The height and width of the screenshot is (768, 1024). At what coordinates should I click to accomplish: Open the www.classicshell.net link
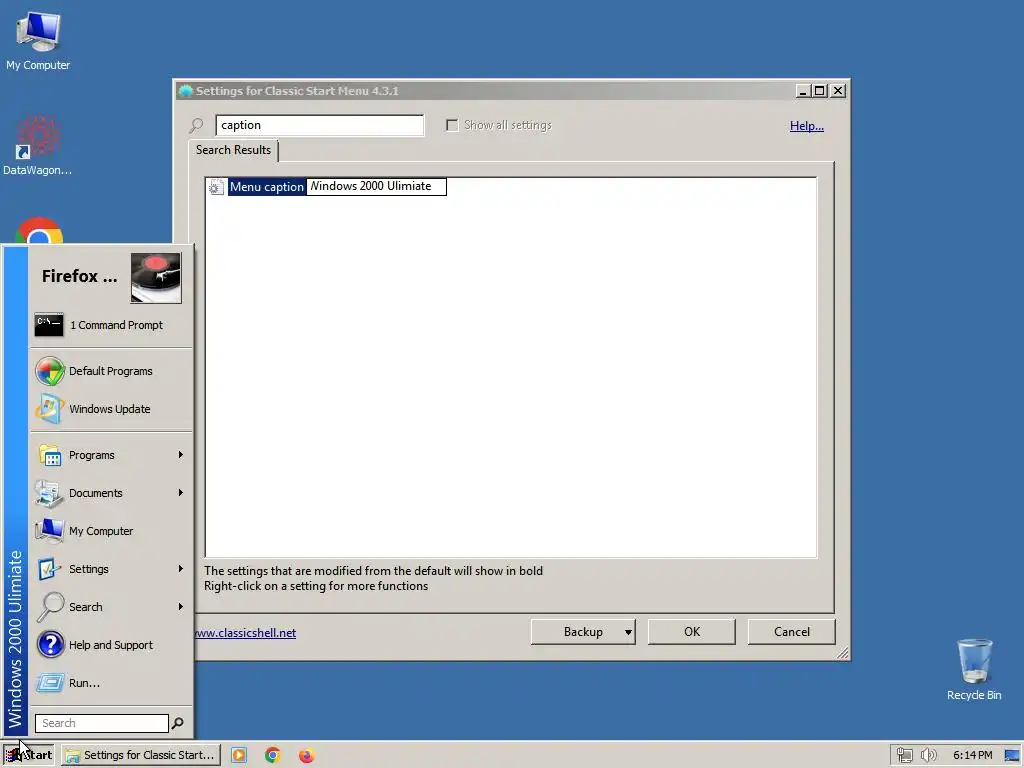(246, 633)
